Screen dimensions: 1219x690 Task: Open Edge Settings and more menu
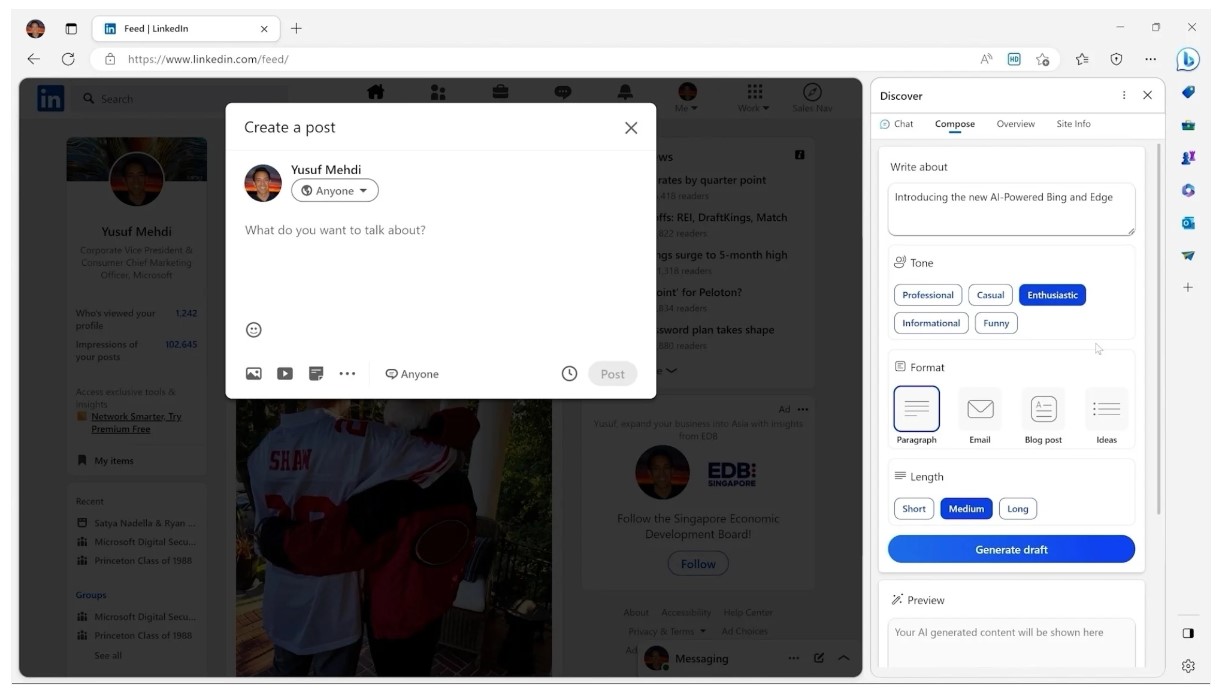[1150, 59]
